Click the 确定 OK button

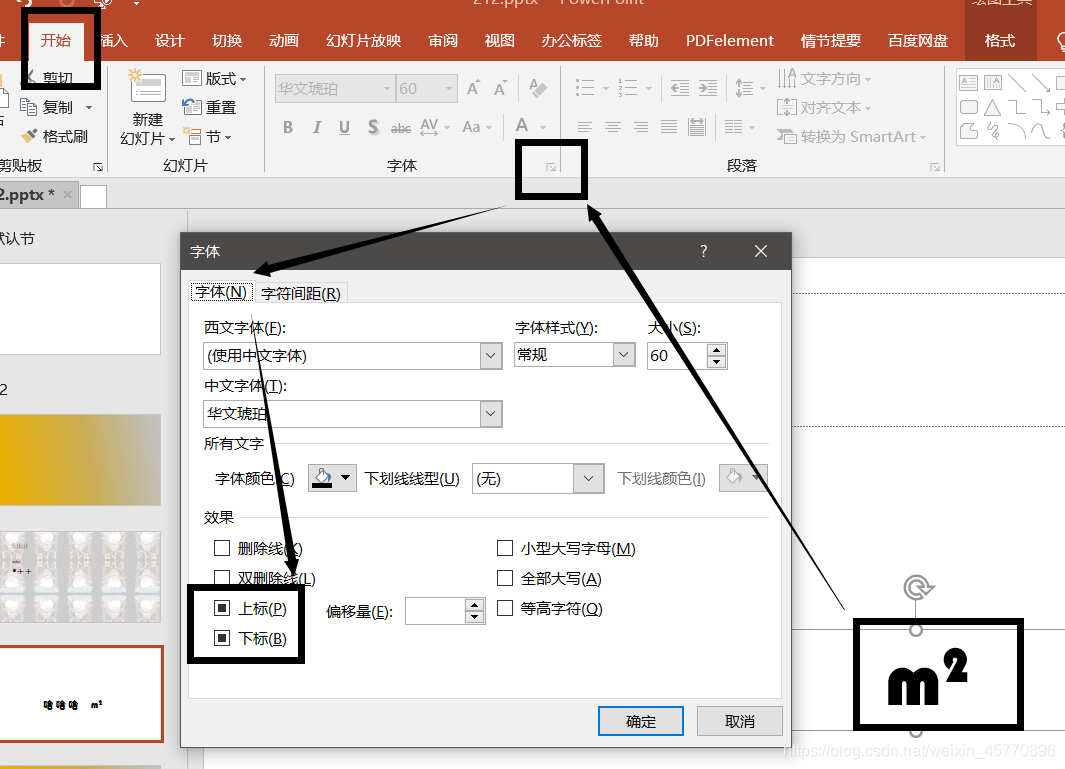[x=640, y=721]
